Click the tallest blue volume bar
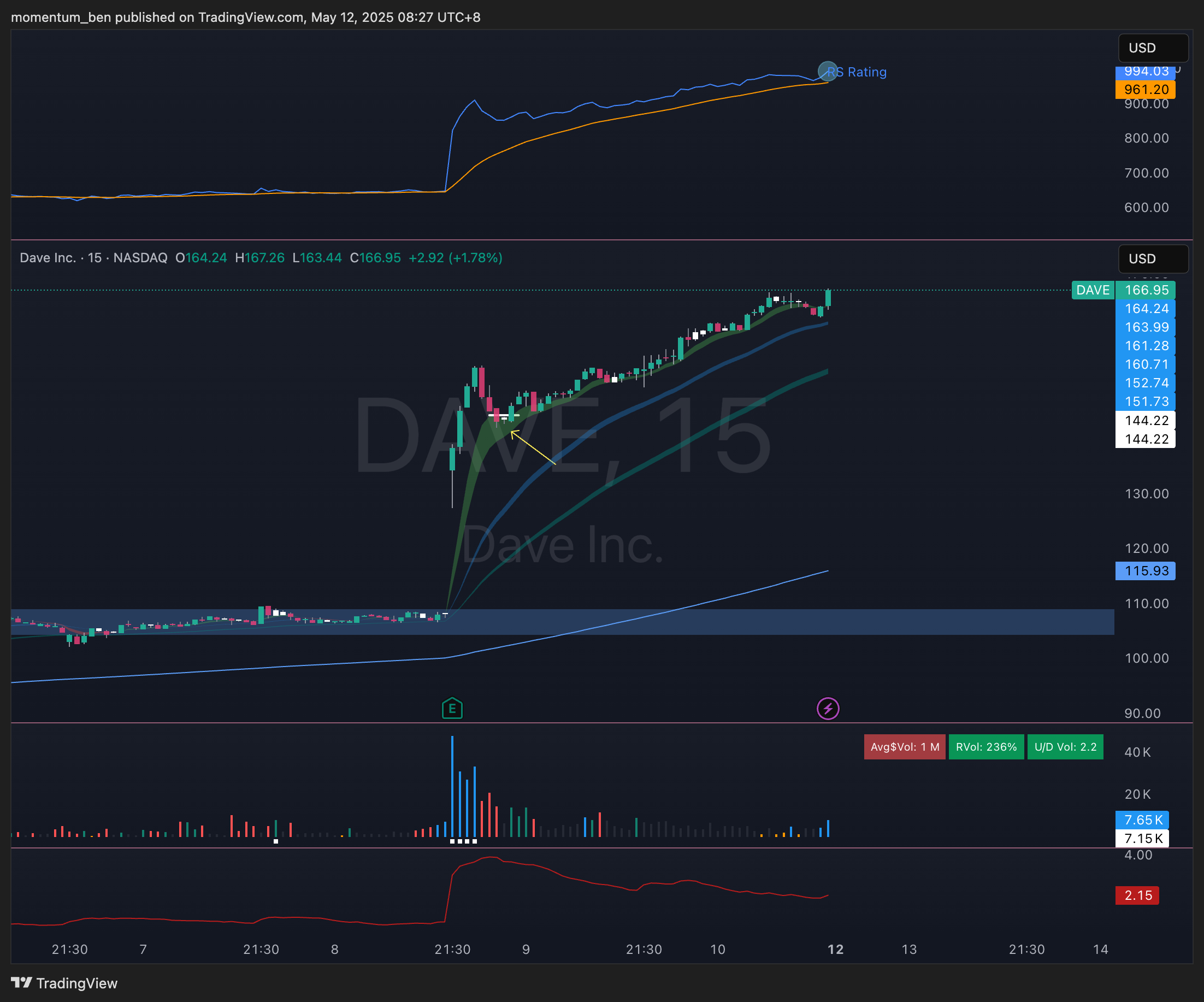The image size is (1204, 1002). point(452,786)
